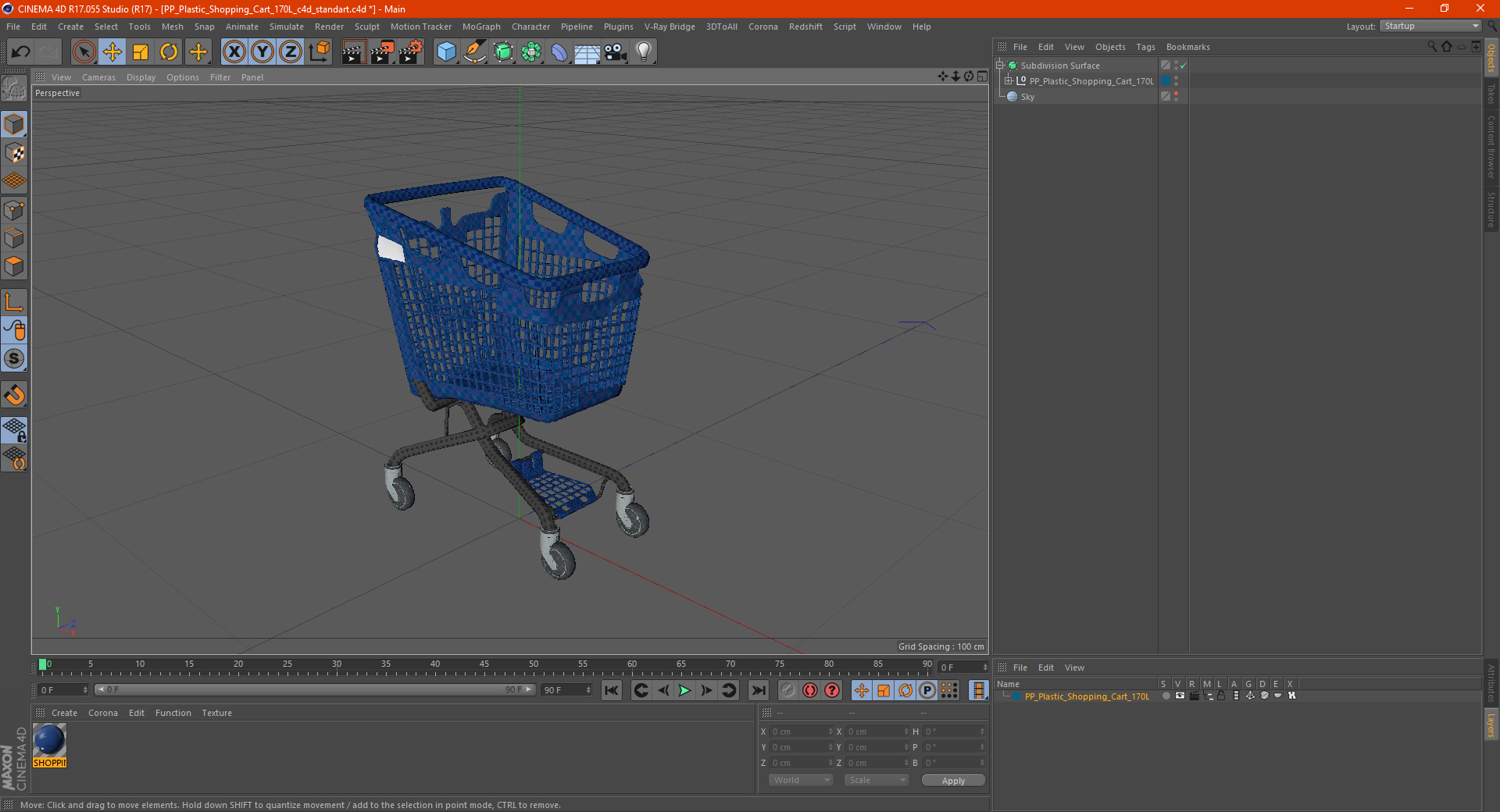Play the animation forward
Viewport: 1500px width, 812px height.
pos(684,690)
